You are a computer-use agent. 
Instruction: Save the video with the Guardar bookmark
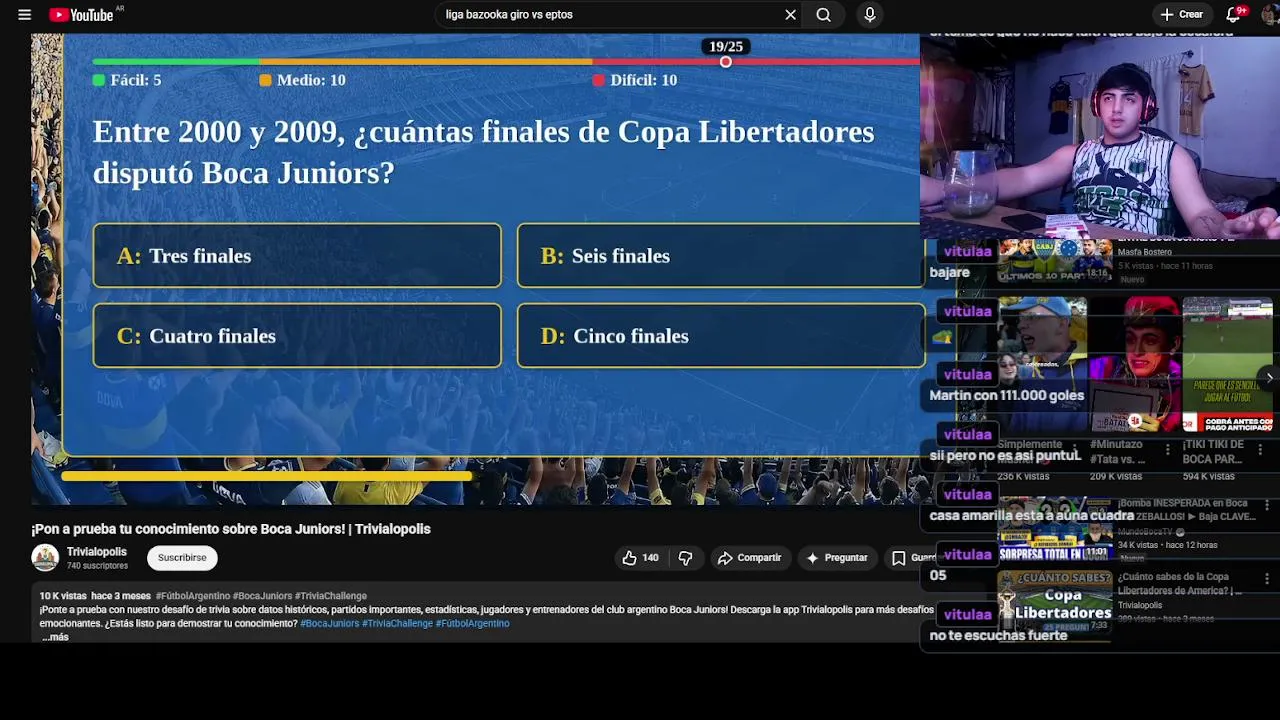click(x=908, y=558)
